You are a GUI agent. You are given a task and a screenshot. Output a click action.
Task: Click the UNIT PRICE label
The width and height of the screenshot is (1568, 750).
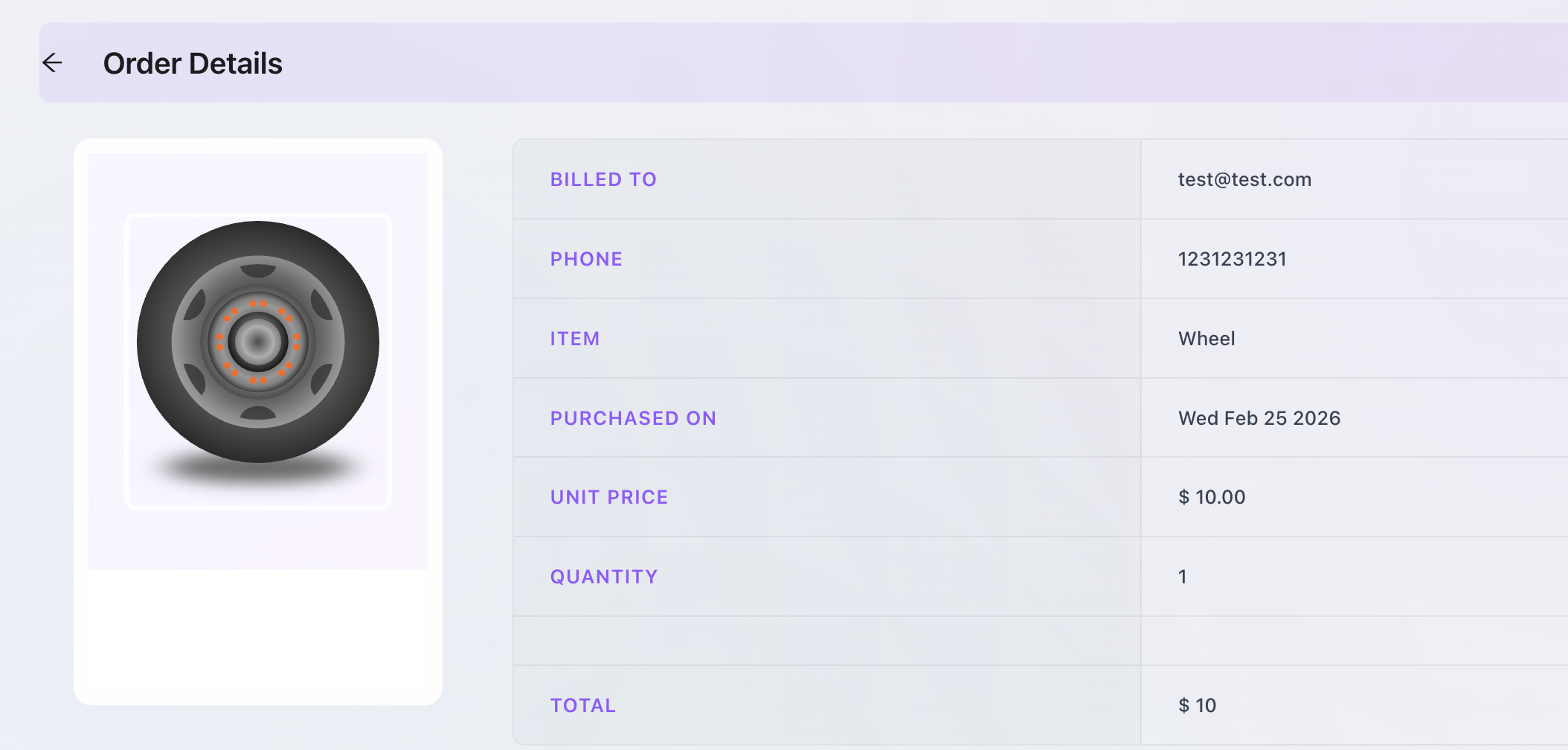pyautogui.click(x=609, y=497)
